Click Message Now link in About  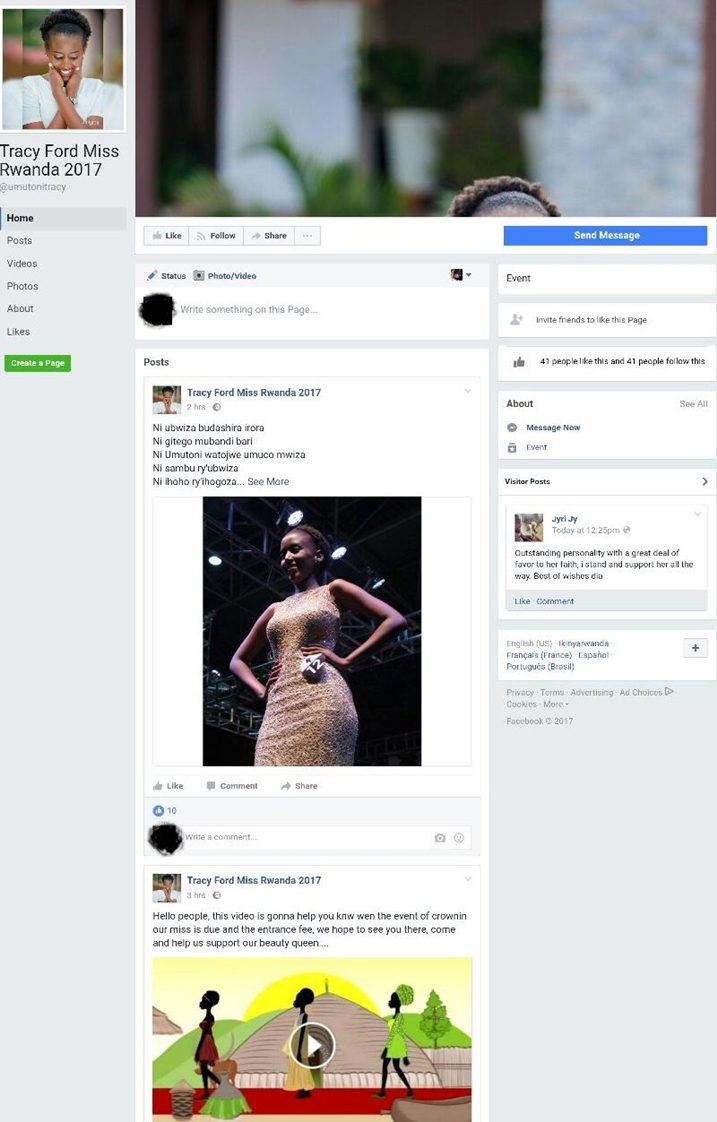[553, 427]
